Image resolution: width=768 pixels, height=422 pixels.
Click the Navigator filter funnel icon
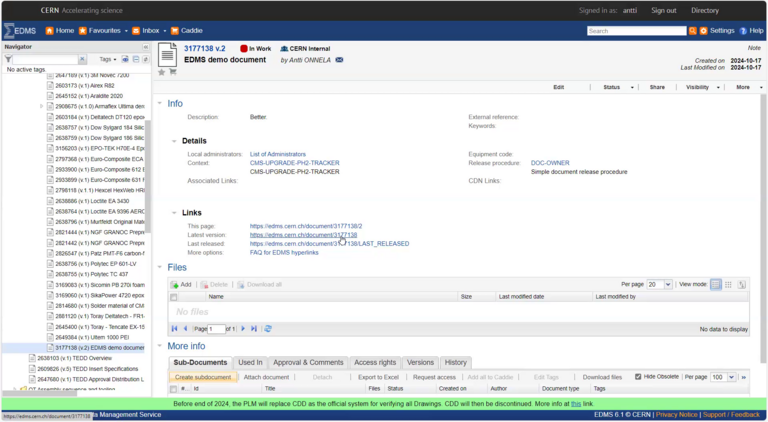(x=8, y=59)
